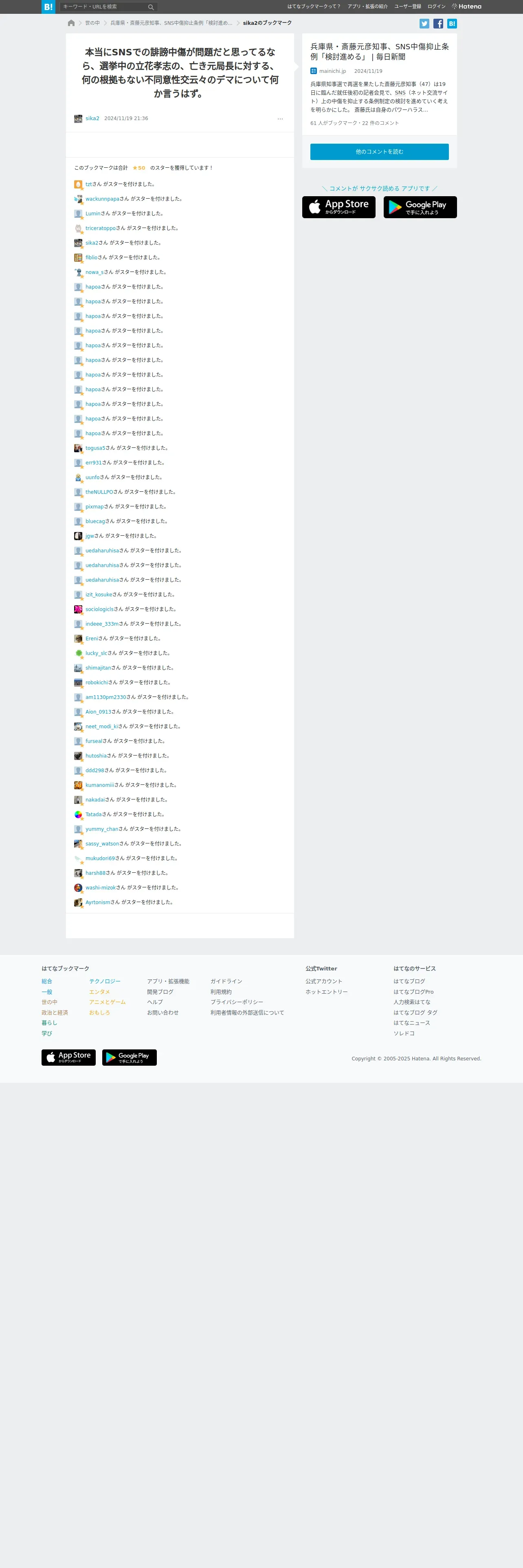Open footer 暮らし category

(x=49, y=1023)
